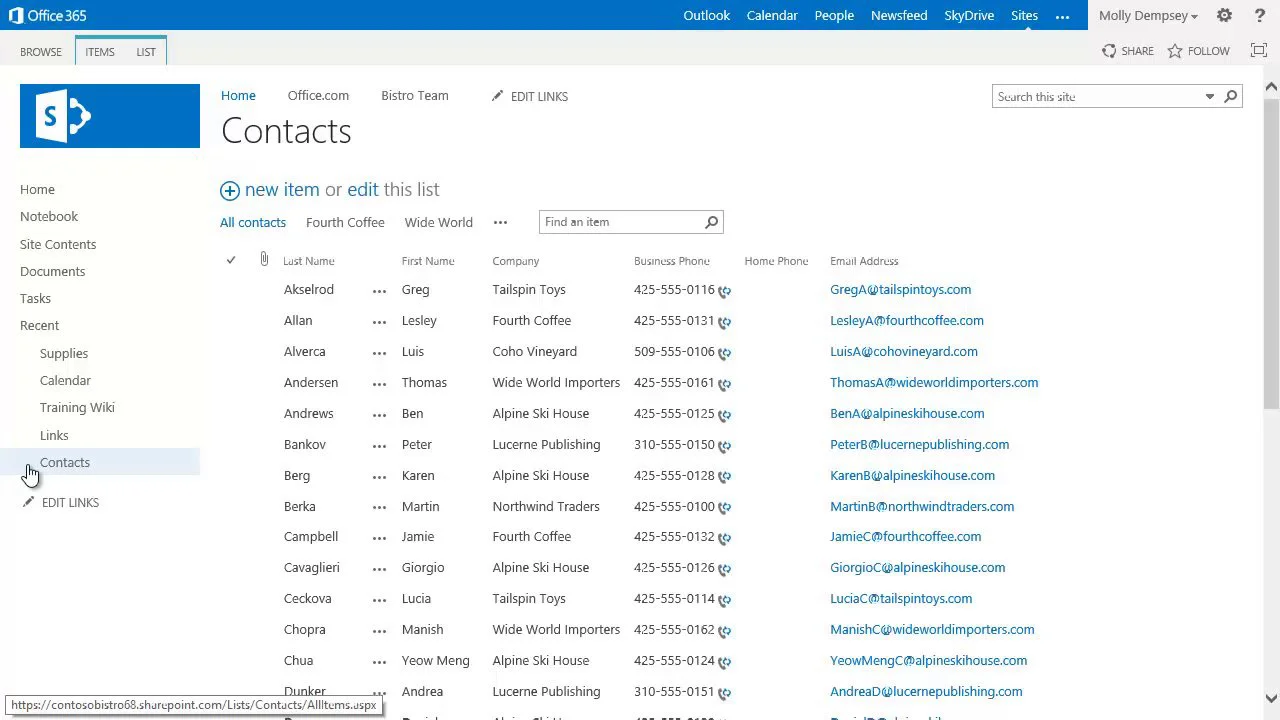Screen dimensions: 1280x720
Task: Open ellipsis menu for Berka row
Action: [379, 508]
